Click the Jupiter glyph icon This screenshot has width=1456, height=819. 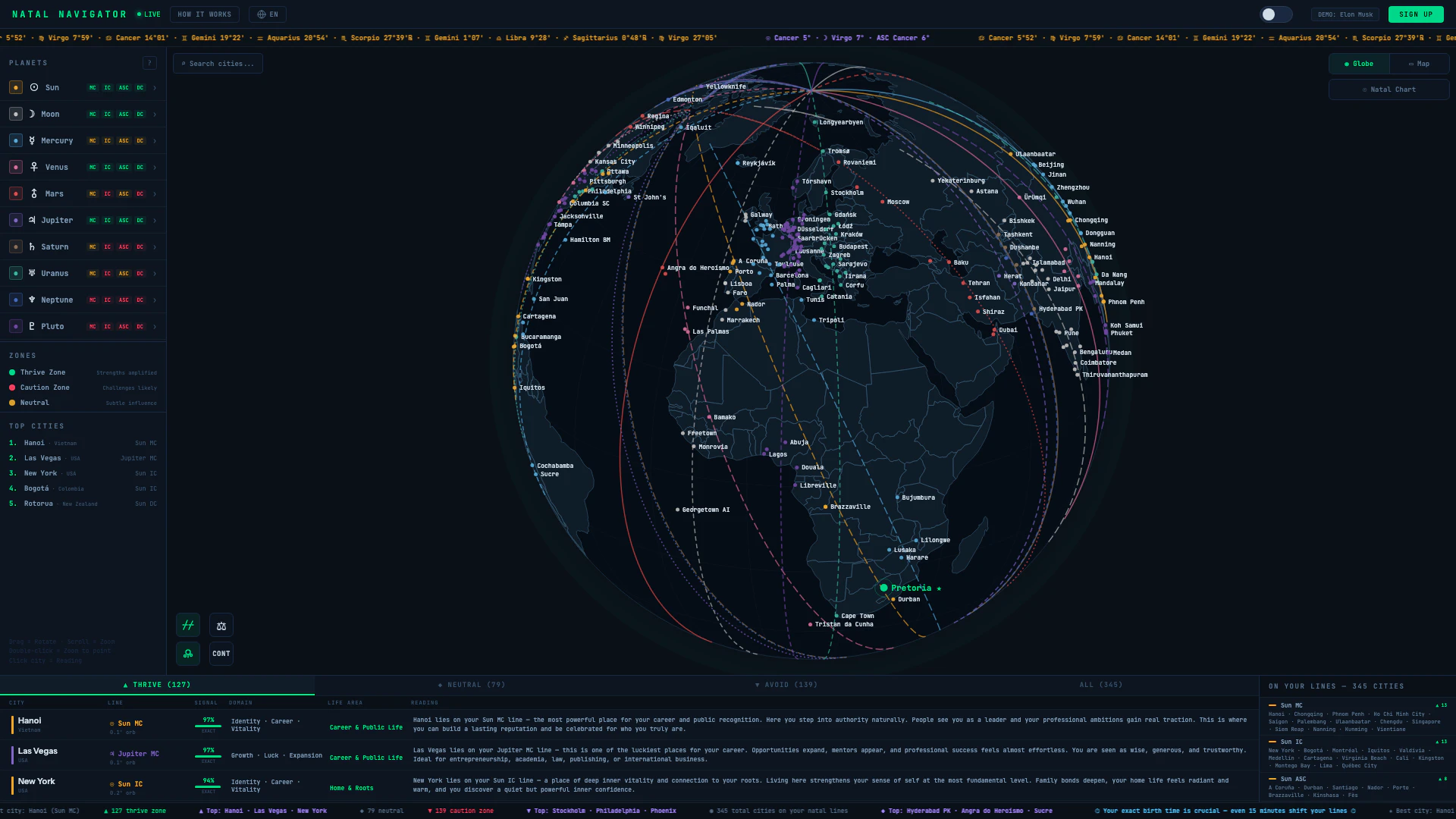[32, 221]
